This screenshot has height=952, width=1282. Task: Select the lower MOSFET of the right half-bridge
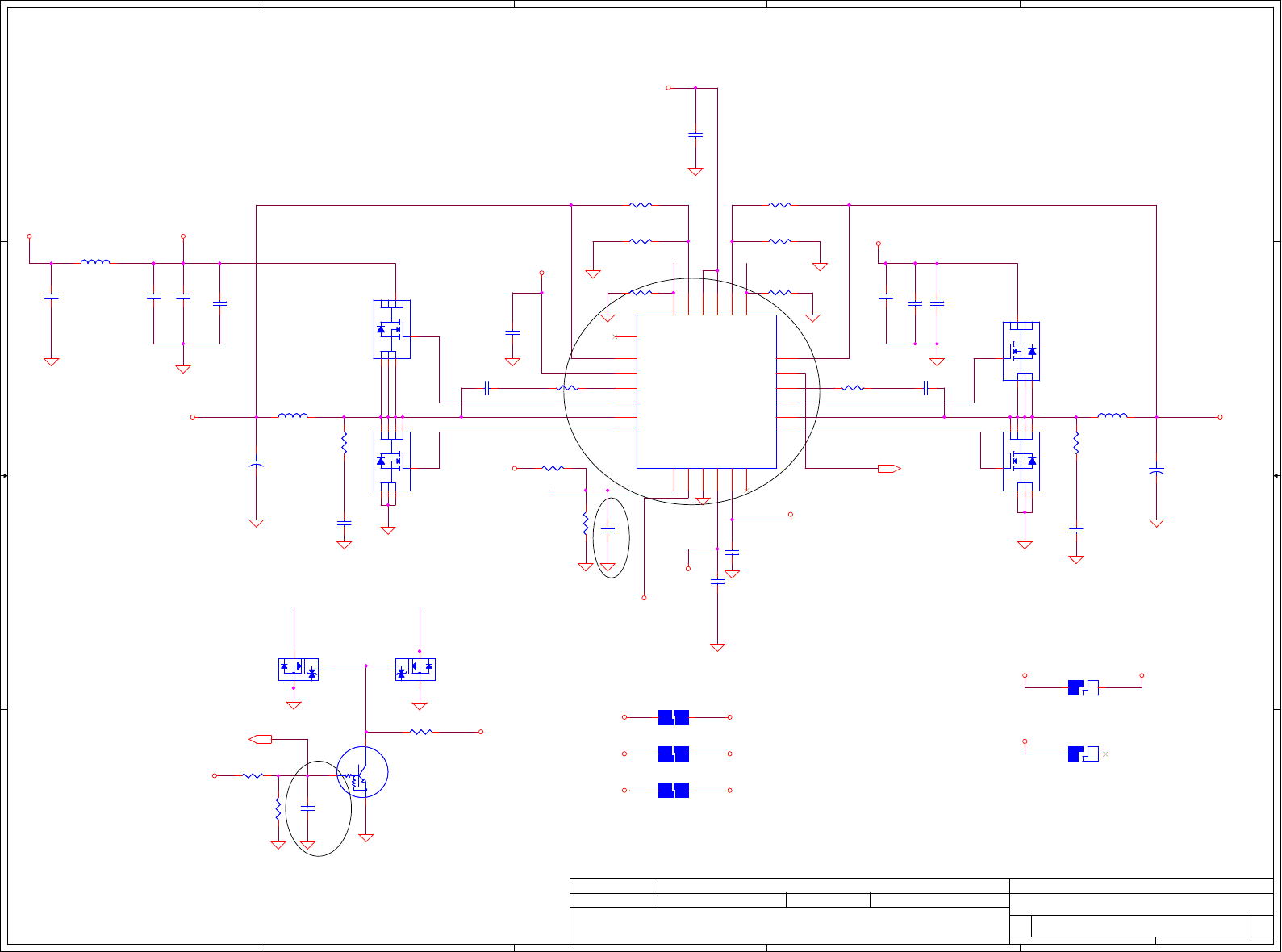pos(1021,461)
